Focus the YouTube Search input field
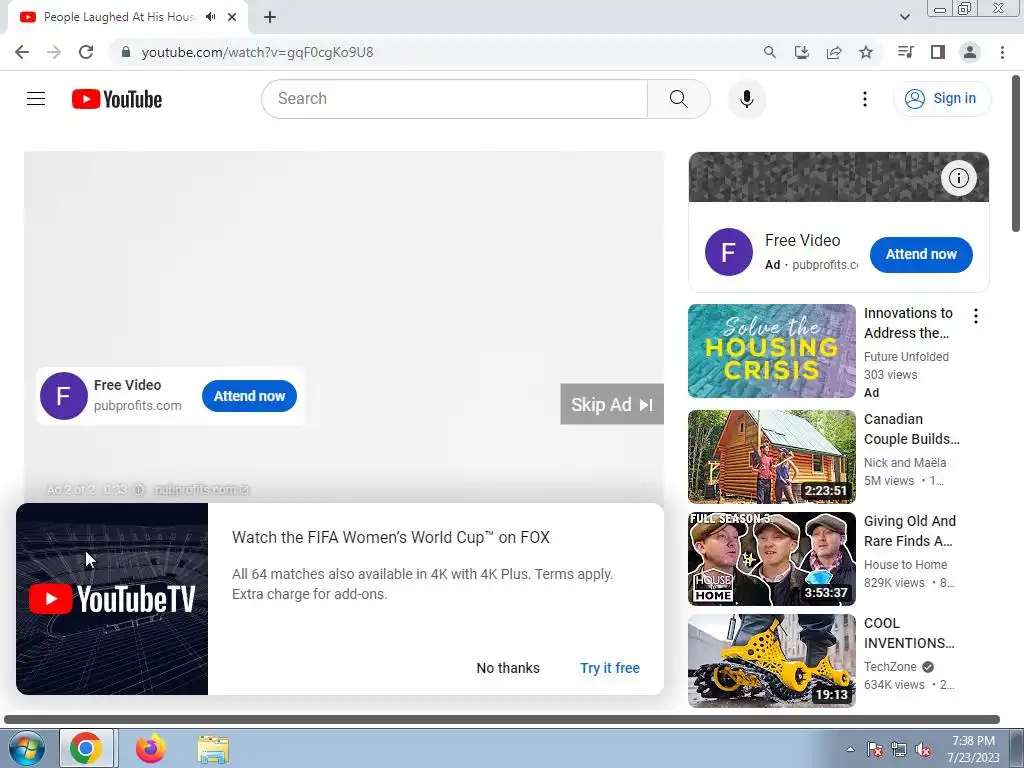Image resolution: width=1024 pixels, height=768 pixels. 455,99
